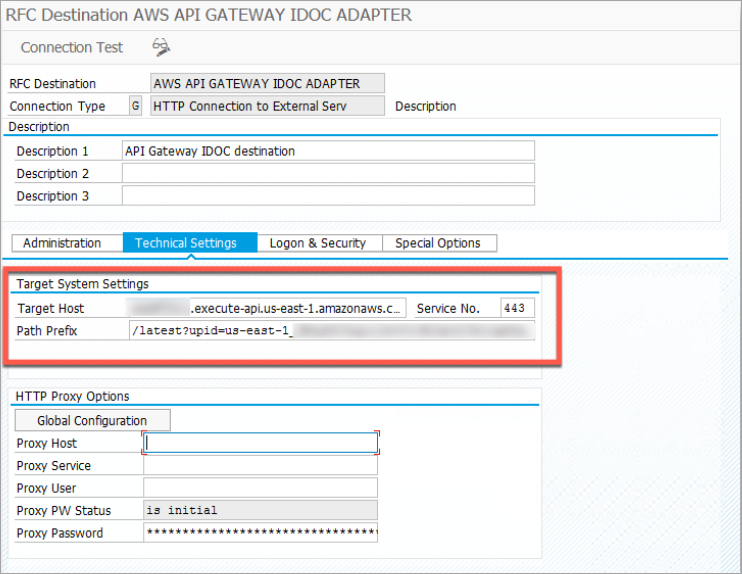The image size is (742, 574).
Task: Click the HTTP Connection to External Serv field
Action: (267, 106)
